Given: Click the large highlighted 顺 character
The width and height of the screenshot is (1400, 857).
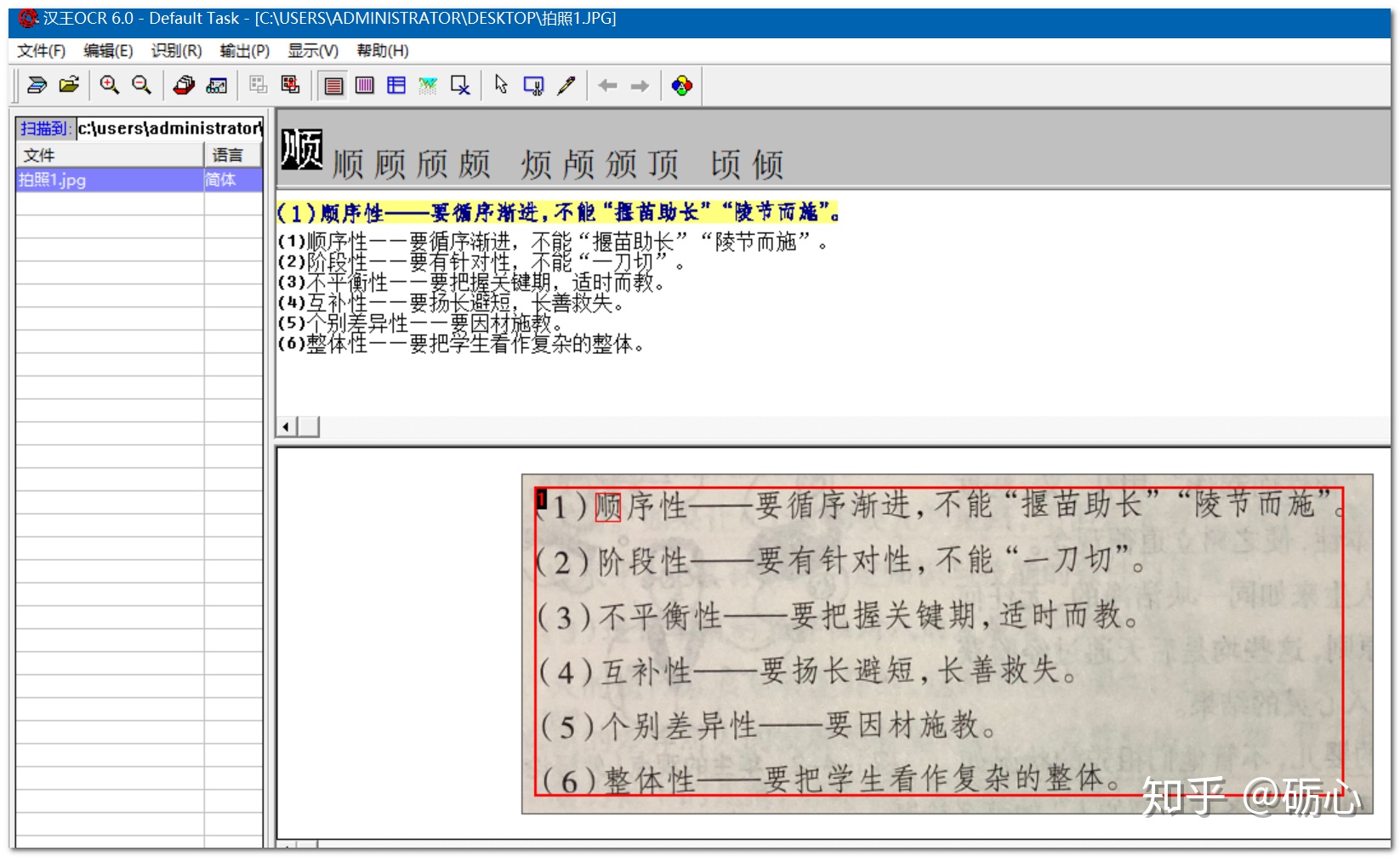Looking at the screenshot, I should tap(302, 150).
